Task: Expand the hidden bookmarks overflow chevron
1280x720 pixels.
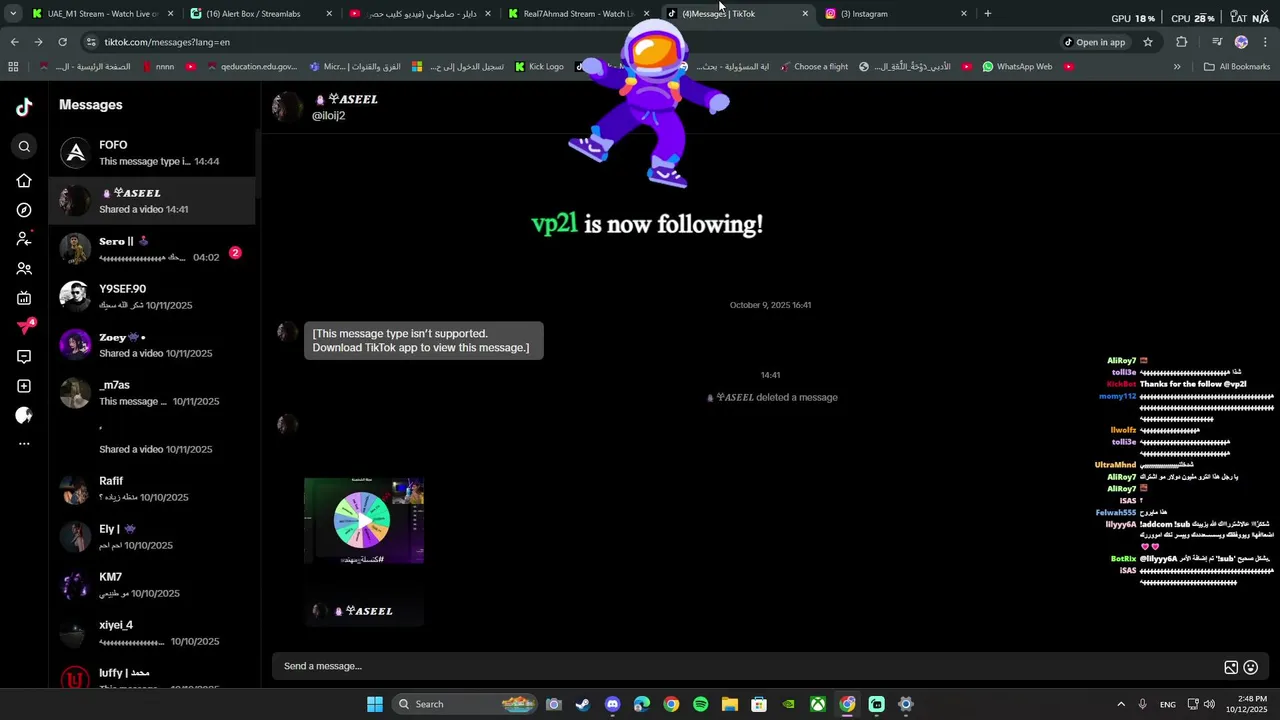Action: 1177,67
